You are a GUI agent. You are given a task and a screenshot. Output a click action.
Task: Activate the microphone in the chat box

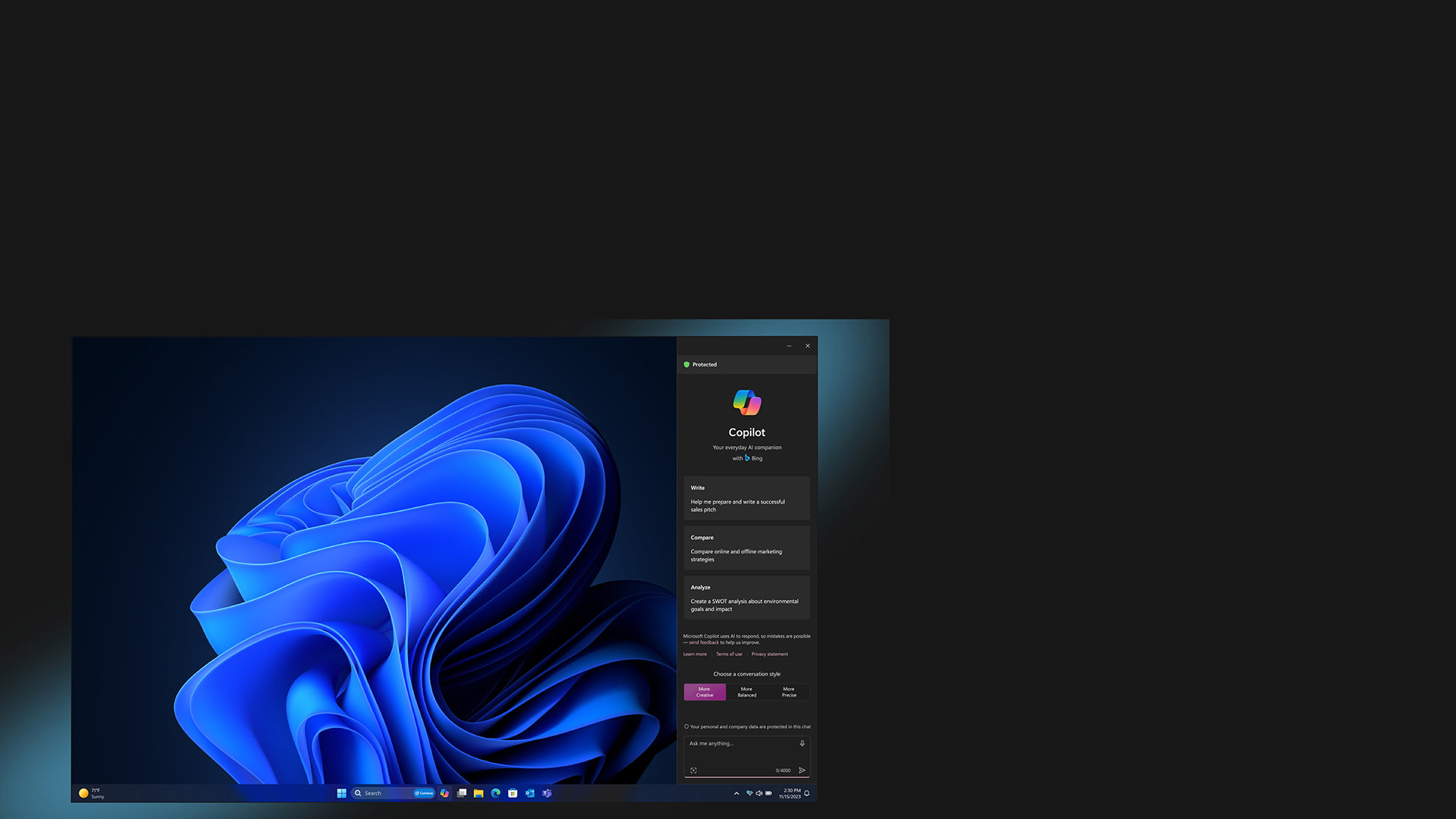click(x=802, y=742)
